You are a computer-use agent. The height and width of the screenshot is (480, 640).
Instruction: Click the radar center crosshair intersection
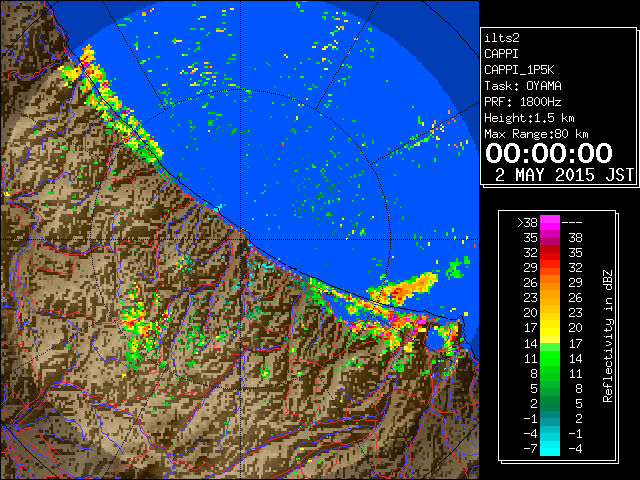[240, 239]
